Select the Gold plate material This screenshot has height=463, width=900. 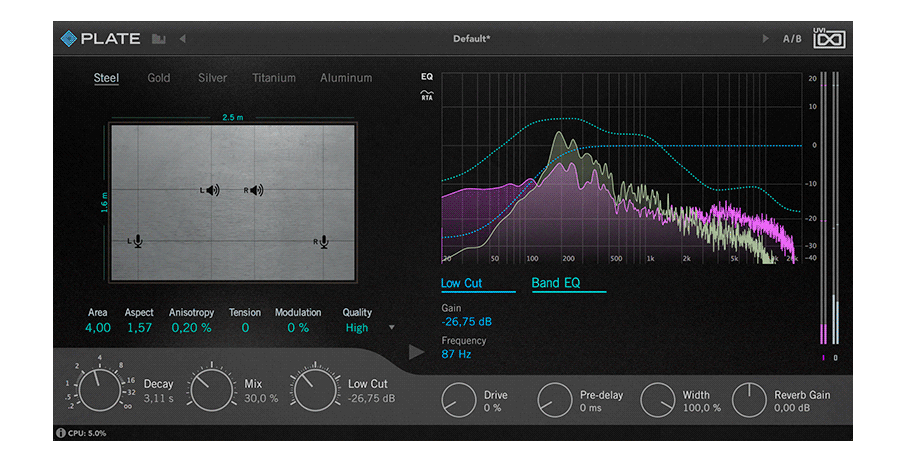(159, 78)
